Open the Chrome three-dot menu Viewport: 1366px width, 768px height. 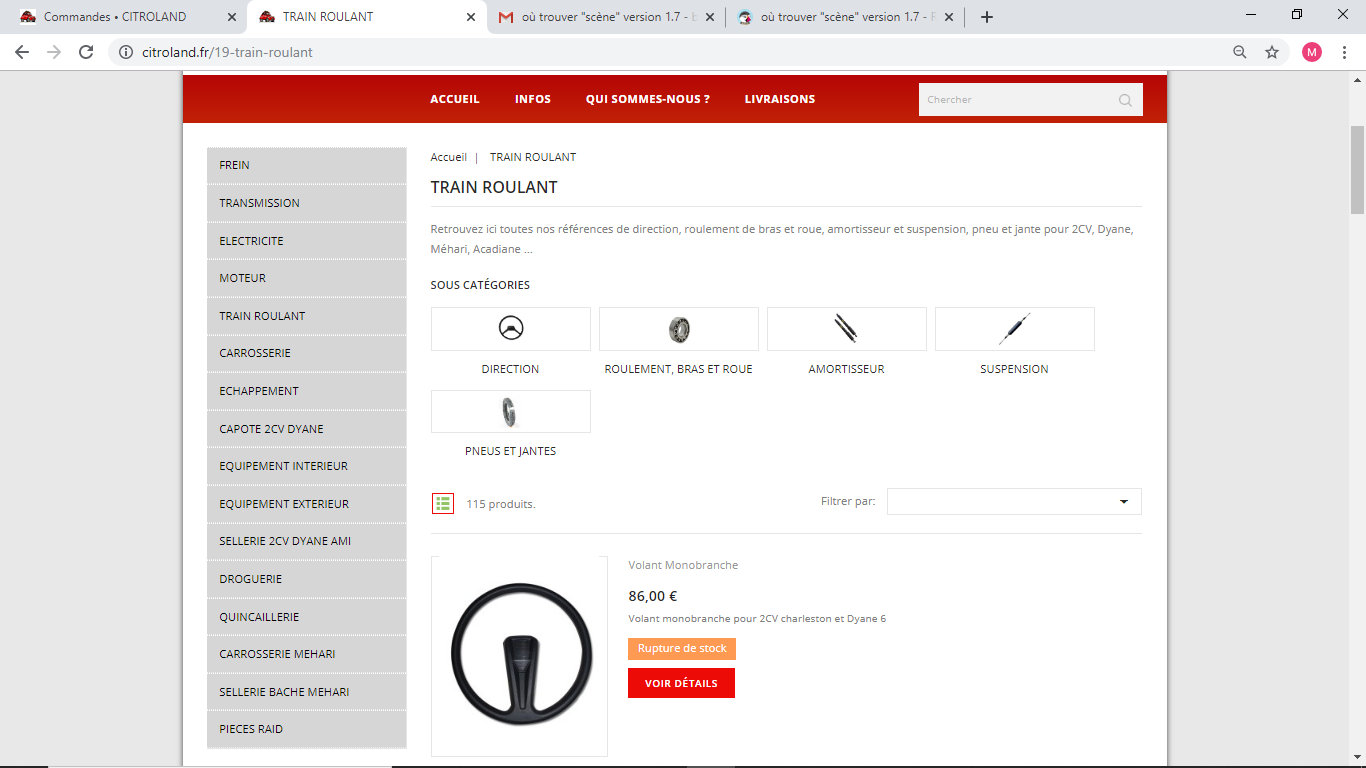(x=1345, y=52)
